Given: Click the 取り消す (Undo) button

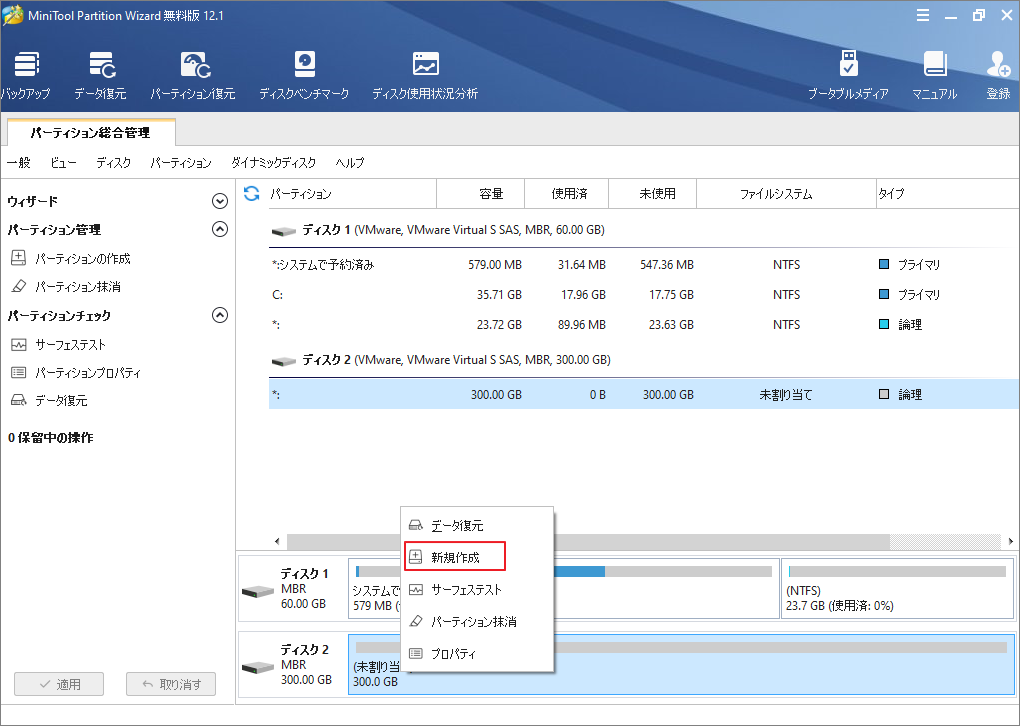Looking at the screenshot, I should (168, 684).
